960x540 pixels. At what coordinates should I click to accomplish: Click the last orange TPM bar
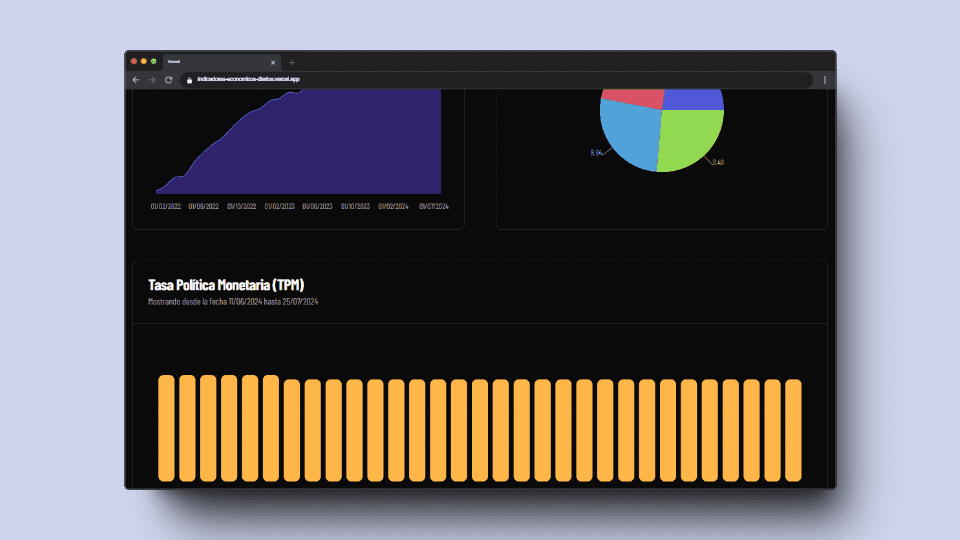tap(793, 430)
